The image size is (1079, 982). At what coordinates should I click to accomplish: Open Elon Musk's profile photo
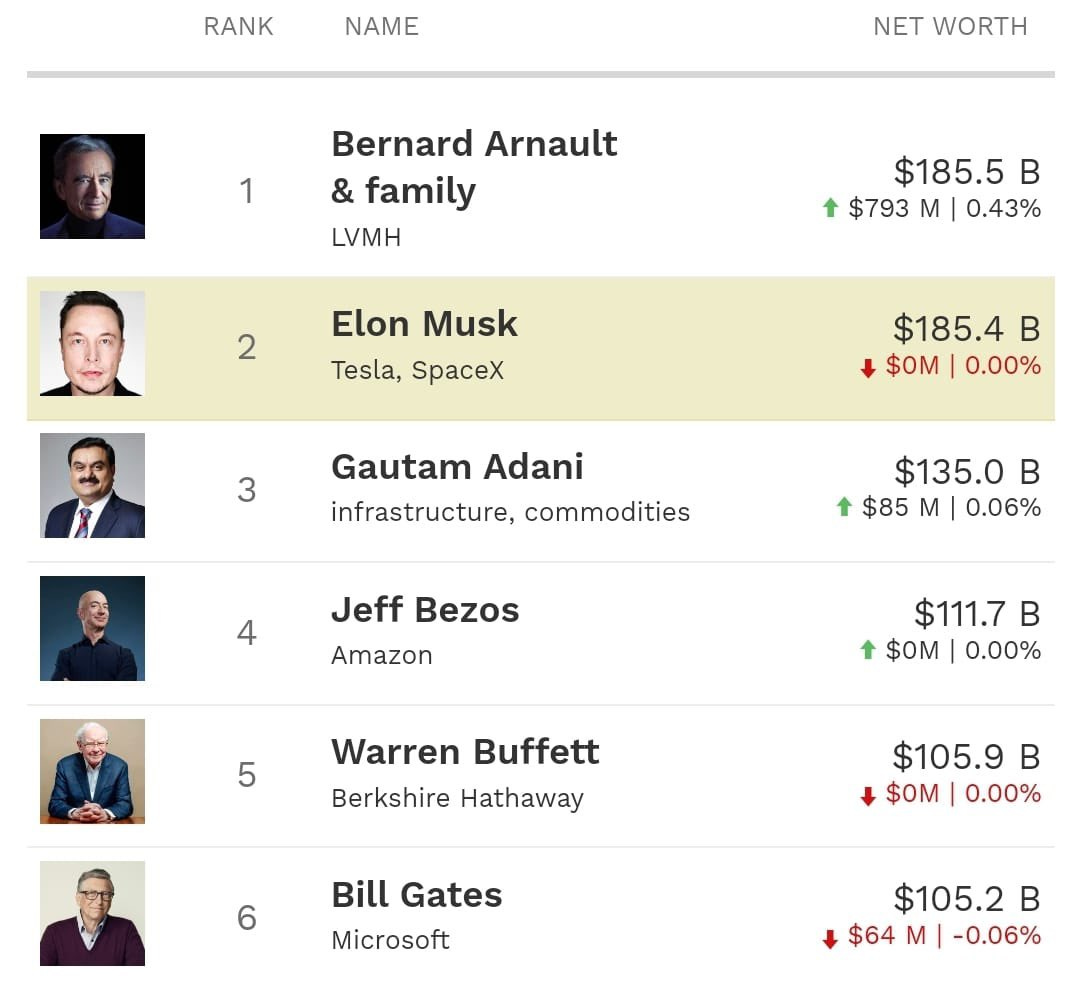[92, 343]
